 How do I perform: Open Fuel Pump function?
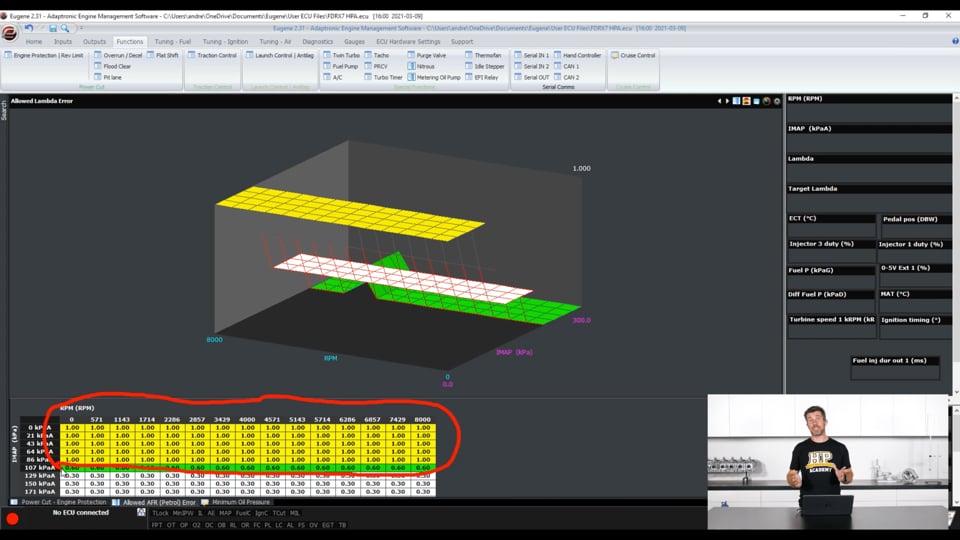340,66
